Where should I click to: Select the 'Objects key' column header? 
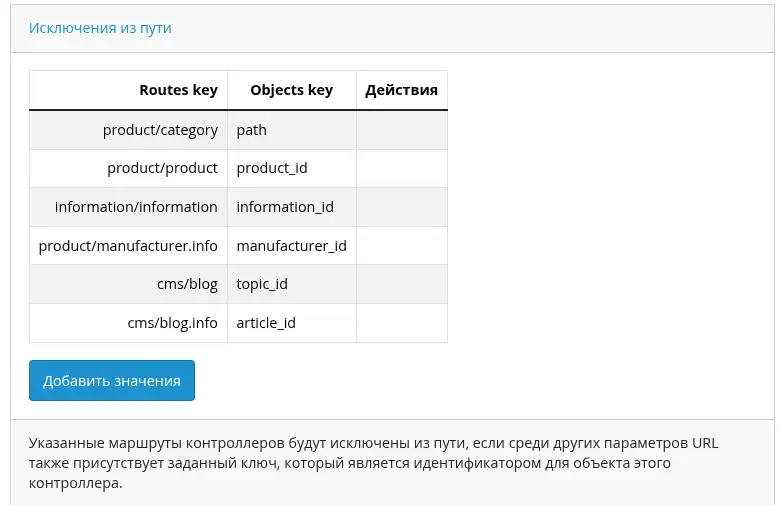(x=291, y=90)
